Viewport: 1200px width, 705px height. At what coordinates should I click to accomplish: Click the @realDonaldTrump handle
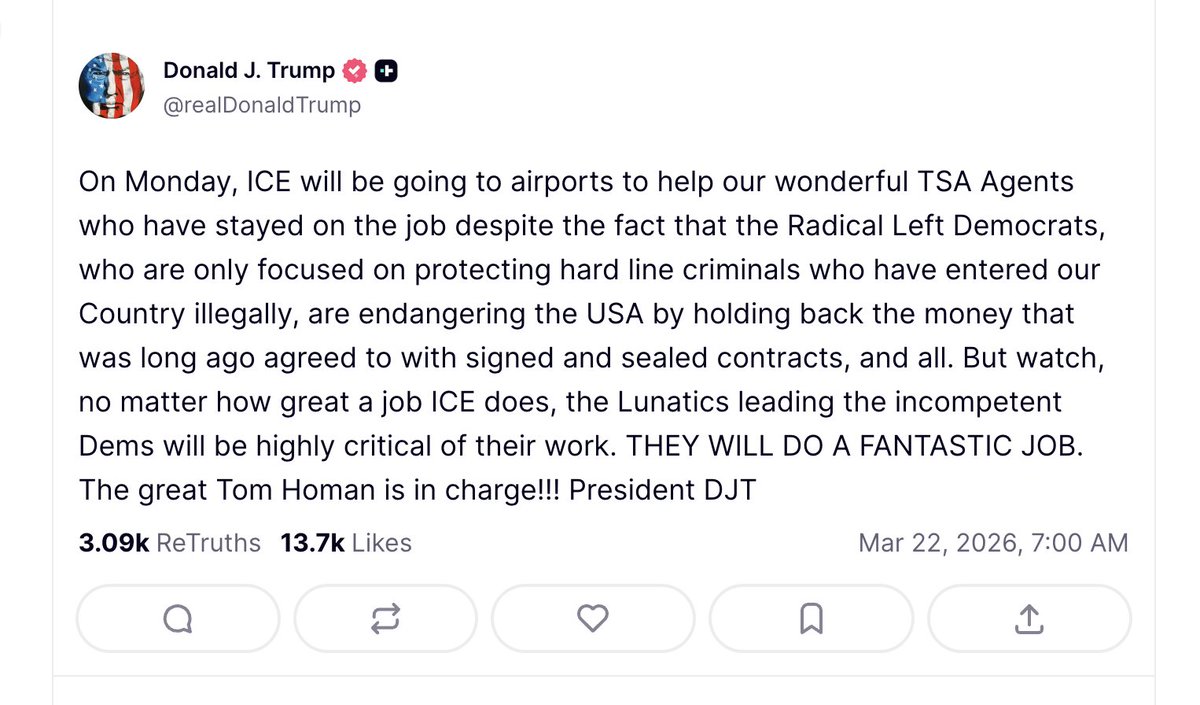pyautogui.click(x=262, y=104)
